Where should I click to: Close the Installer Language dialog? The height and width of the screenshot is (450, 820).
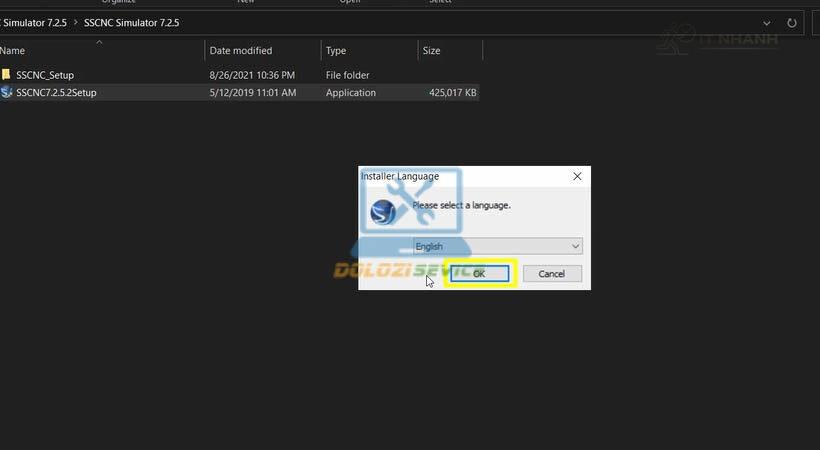pos(577,176)
